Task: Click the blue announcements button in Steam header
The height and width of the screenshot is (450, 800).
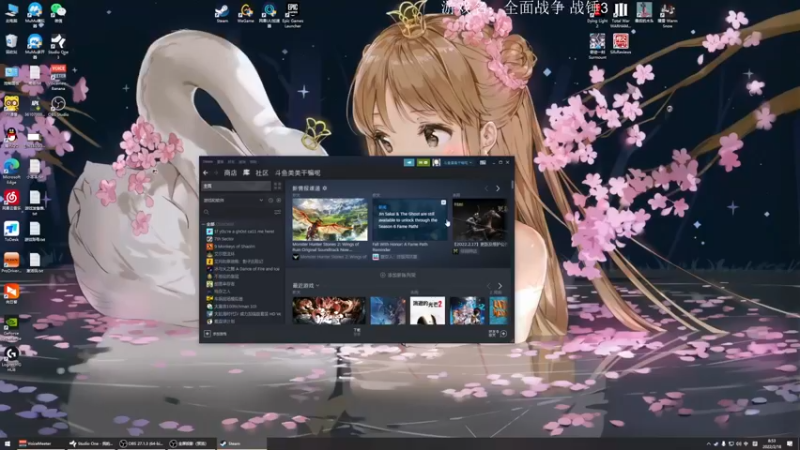Action: (409, 162)
